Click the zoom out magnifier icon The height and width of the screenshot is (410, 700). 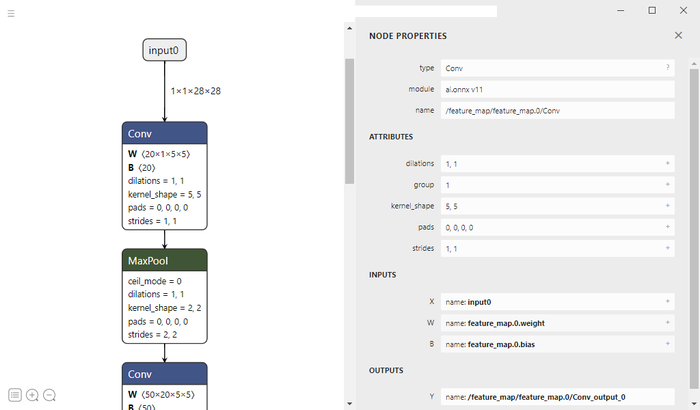(x=49, y=395)
